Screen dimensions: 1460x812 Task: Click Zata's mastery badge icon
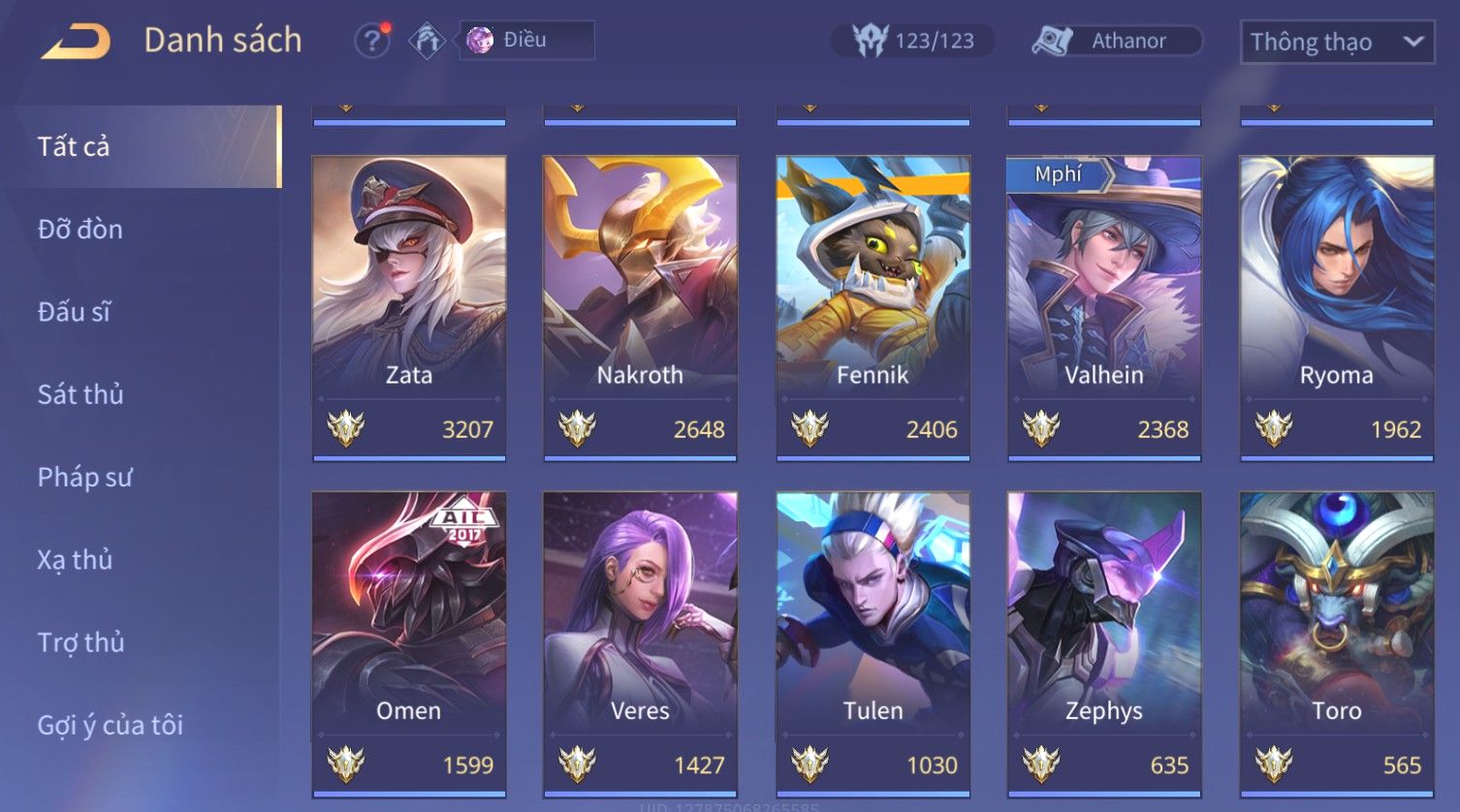coord(345,428)
